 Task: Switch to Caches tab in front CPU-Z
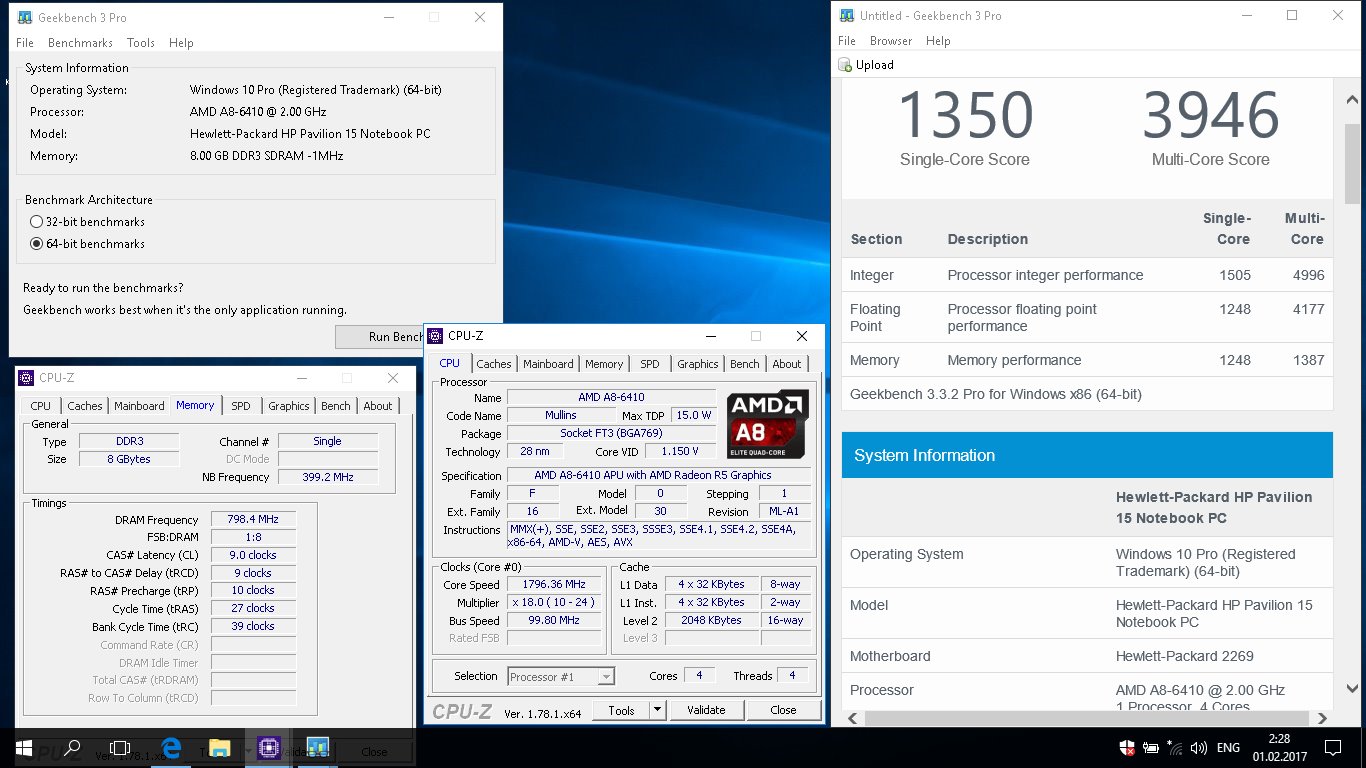pyautogui.click(x=494, y=364)
